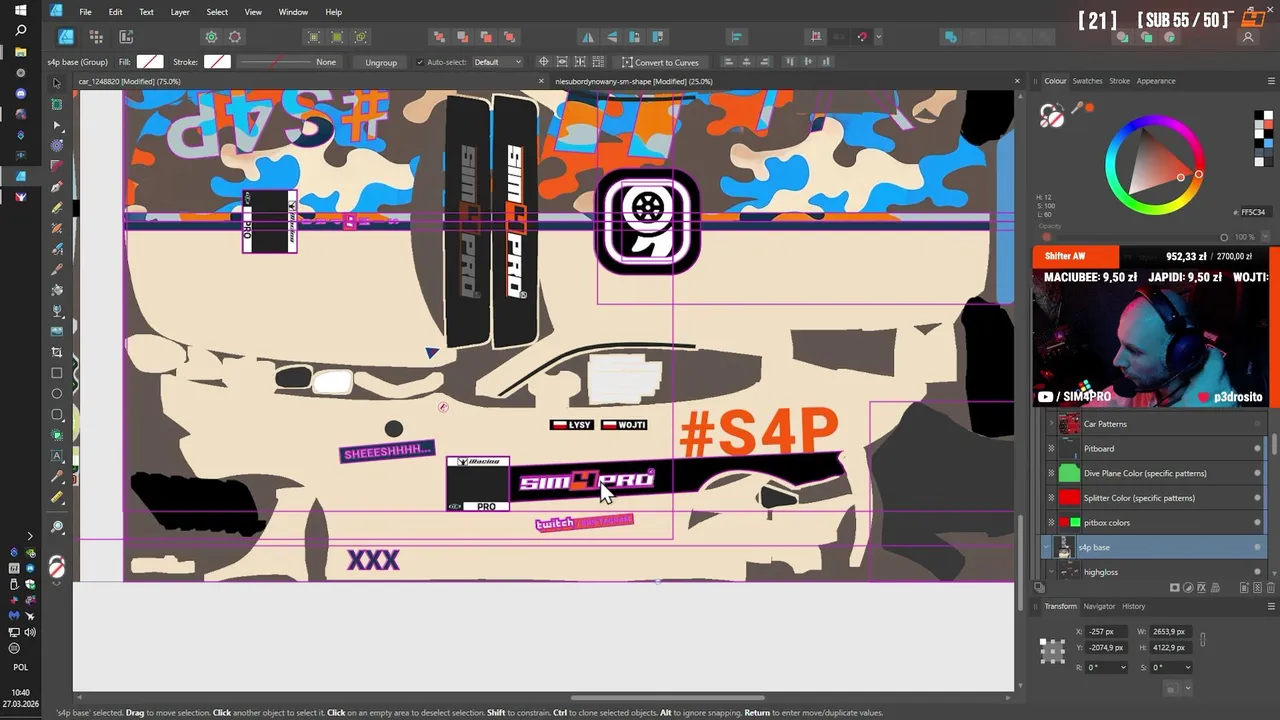Click Flip Vertical toolbar icon

(x=611, y=37)
